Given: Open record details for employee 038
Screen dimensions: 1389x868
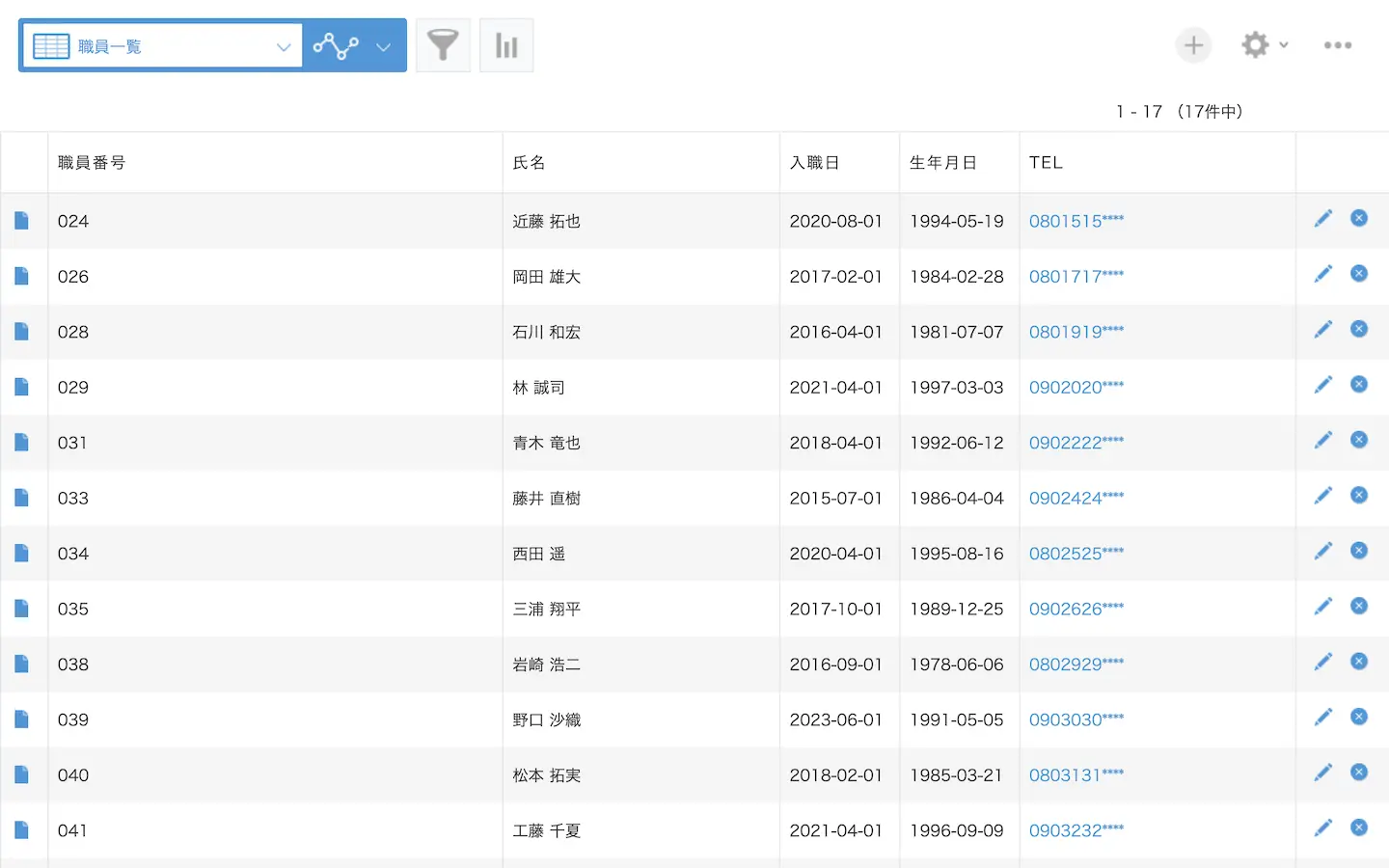Looking at the screenshot, I should click(22, 665).
